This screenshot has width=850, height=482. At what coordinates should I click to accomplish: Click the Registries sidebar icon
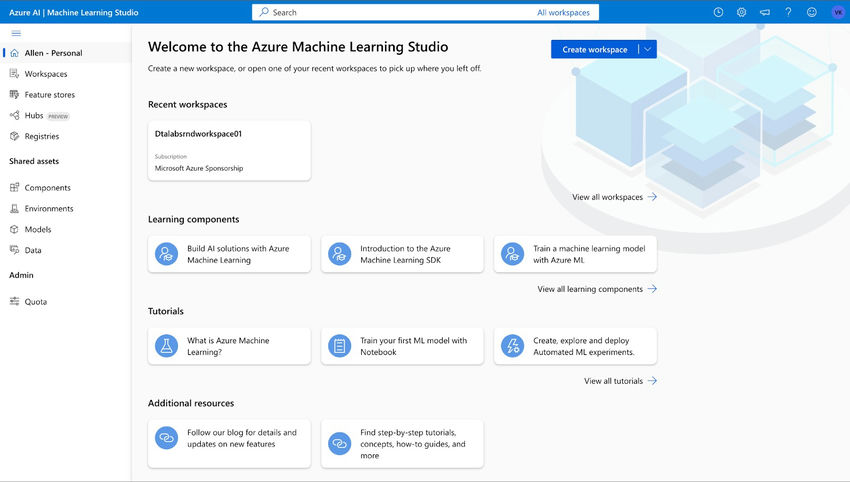(15, 136)
